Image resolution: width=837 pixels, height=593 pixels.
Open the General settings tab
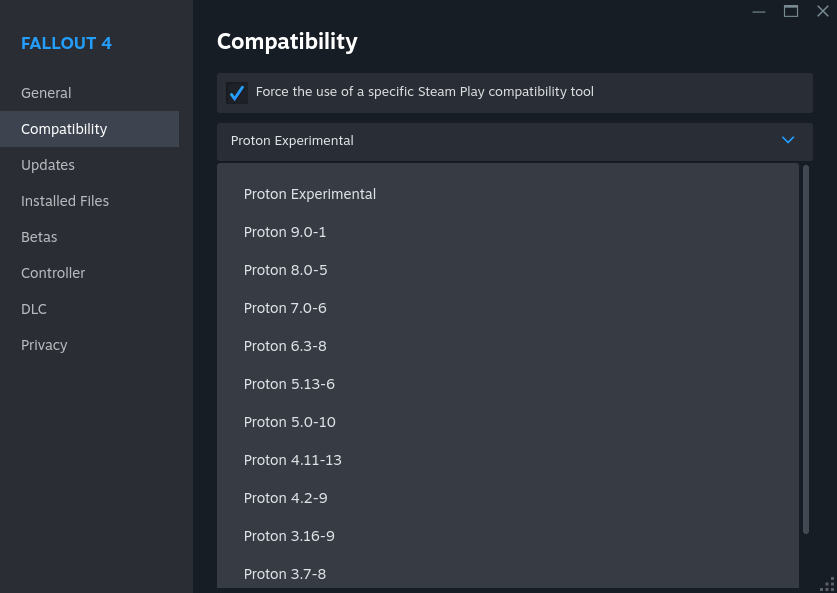(x=46, y=93)
